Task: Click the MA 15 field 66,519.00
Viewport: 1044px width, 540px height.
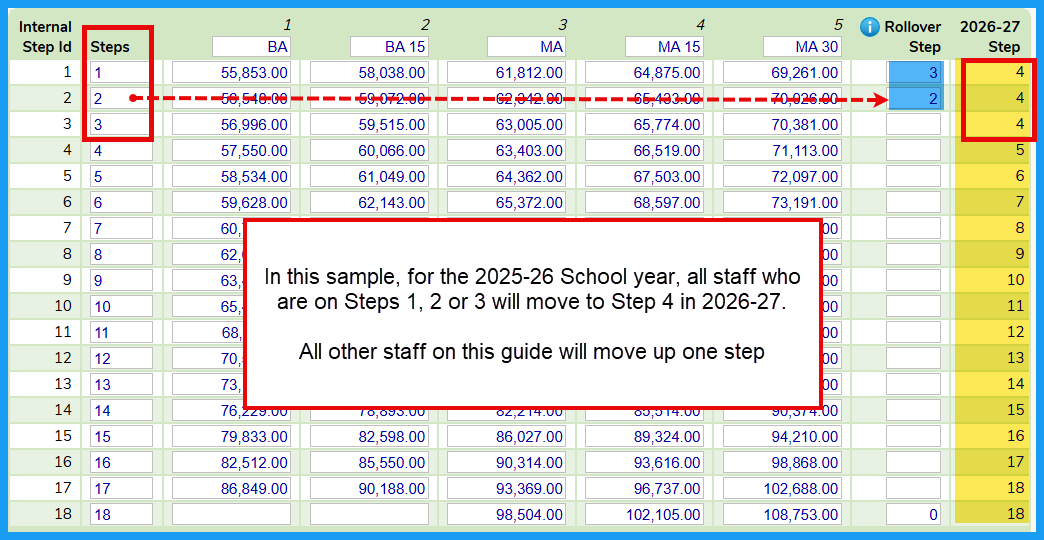Action: pos(645,150)
